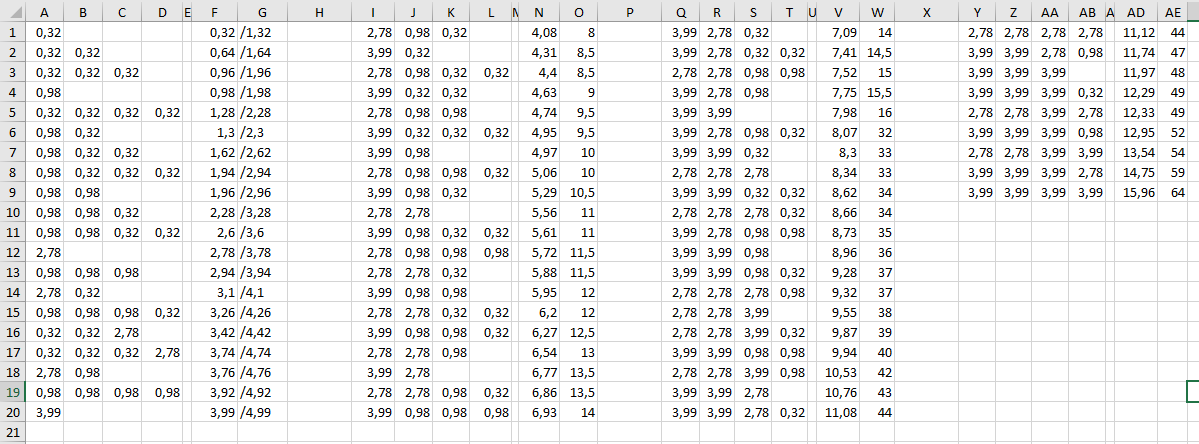Click cell V20 showing 11,08
Screen dimensions: 1199x444
coord(839,412)
